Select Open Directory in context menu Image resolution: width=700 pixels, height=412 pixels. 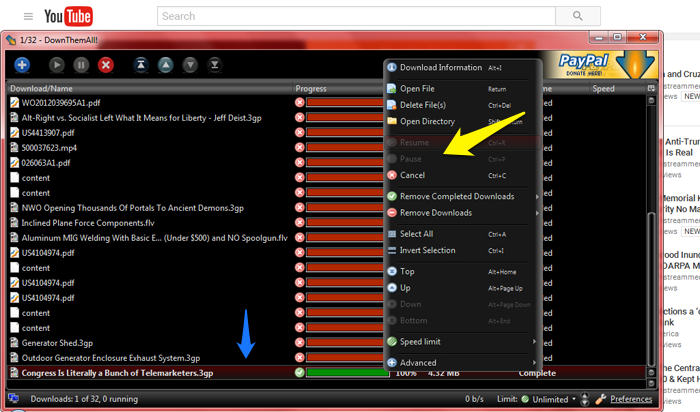(x=428, y=121)
